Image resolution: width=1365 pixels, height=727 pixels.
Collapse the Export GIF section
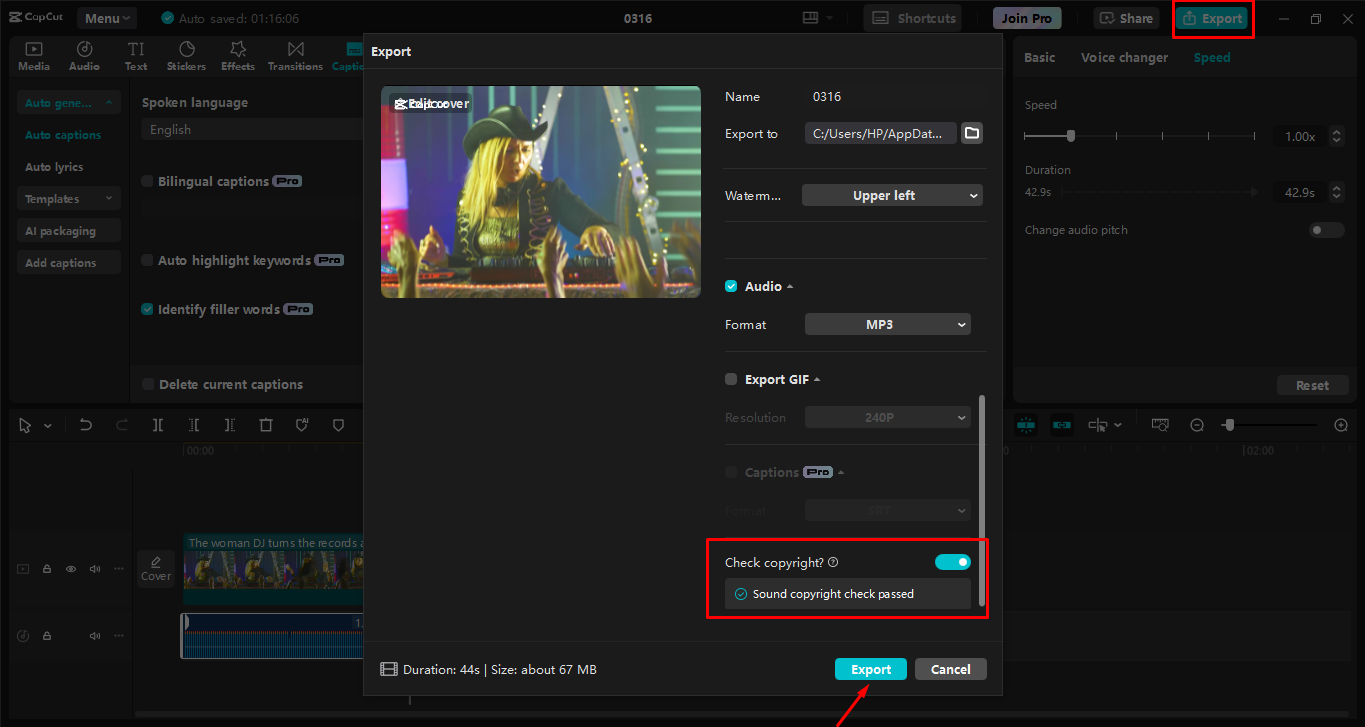tap(815, 379)
